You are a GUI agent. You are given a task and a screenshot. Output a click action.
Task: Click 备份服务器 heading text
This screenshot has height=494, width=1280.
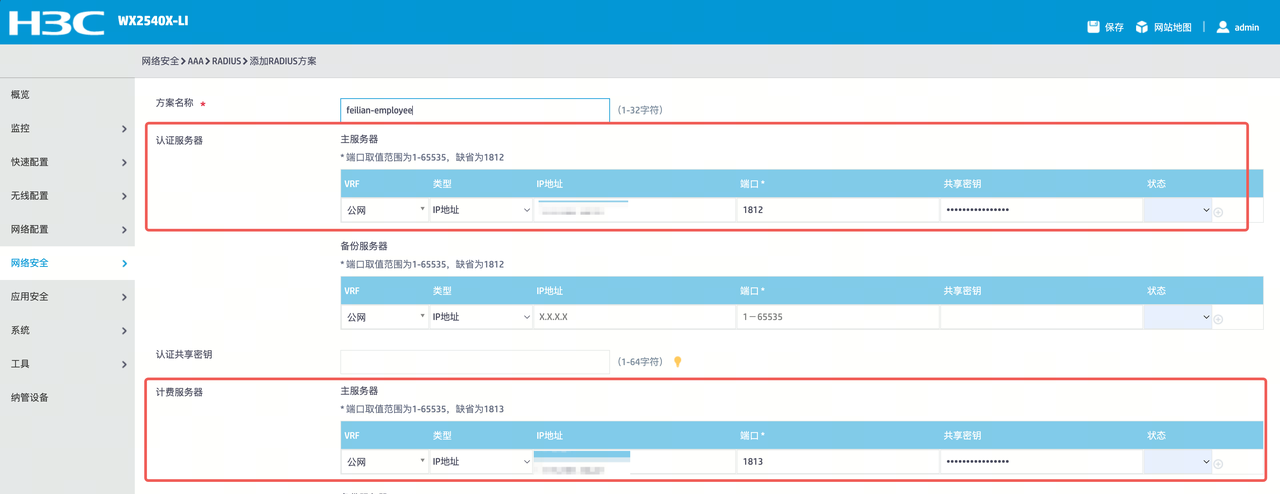point(364,246)
